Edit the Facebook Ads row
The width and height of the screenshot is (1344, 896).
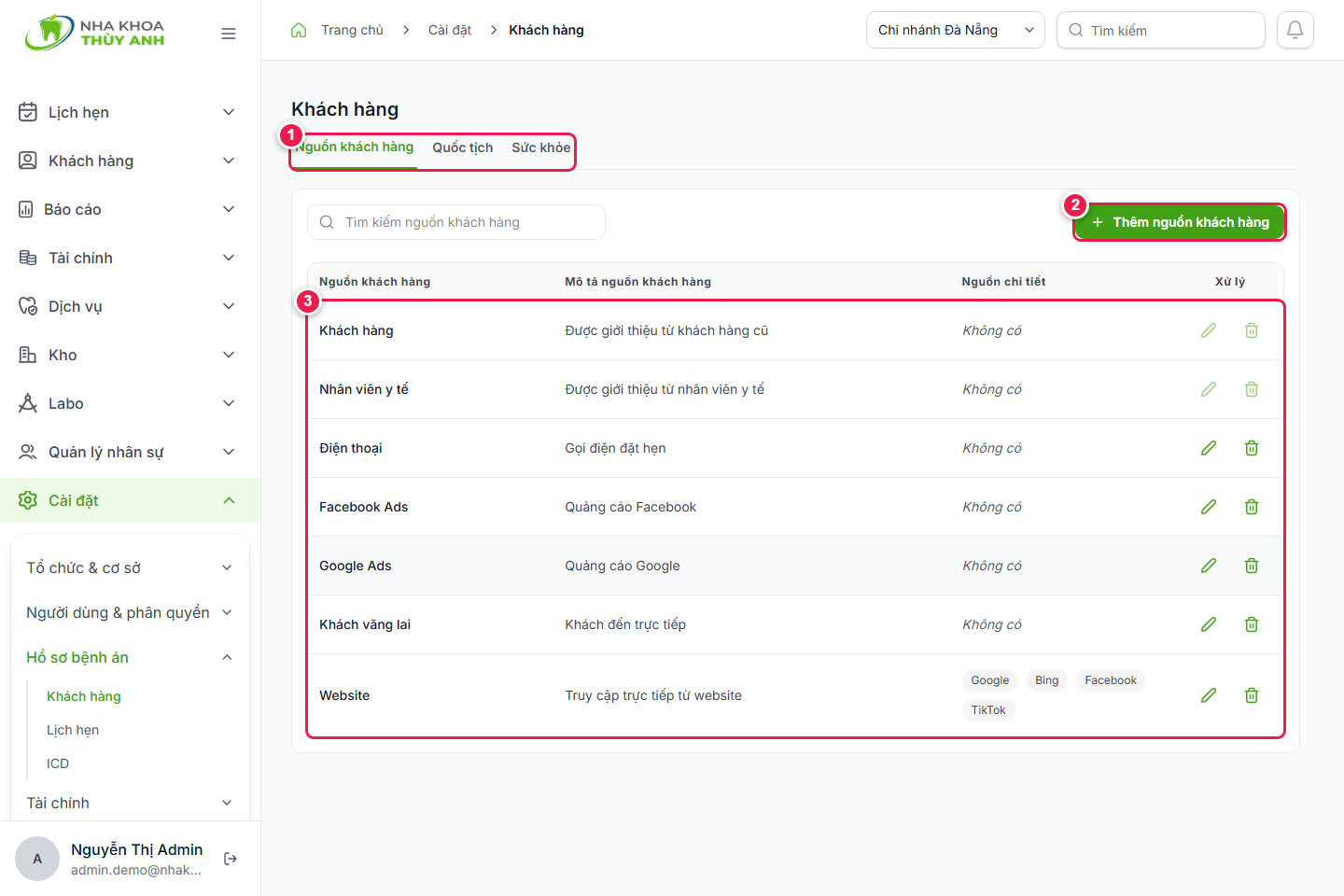pos(1209,507)
